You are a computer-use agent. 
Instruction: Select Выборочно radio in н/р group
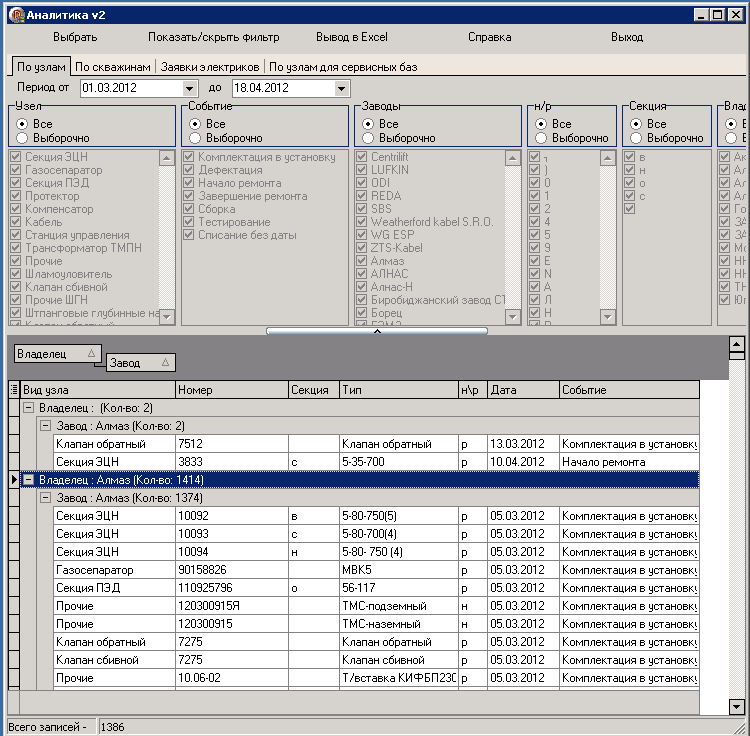541,138
